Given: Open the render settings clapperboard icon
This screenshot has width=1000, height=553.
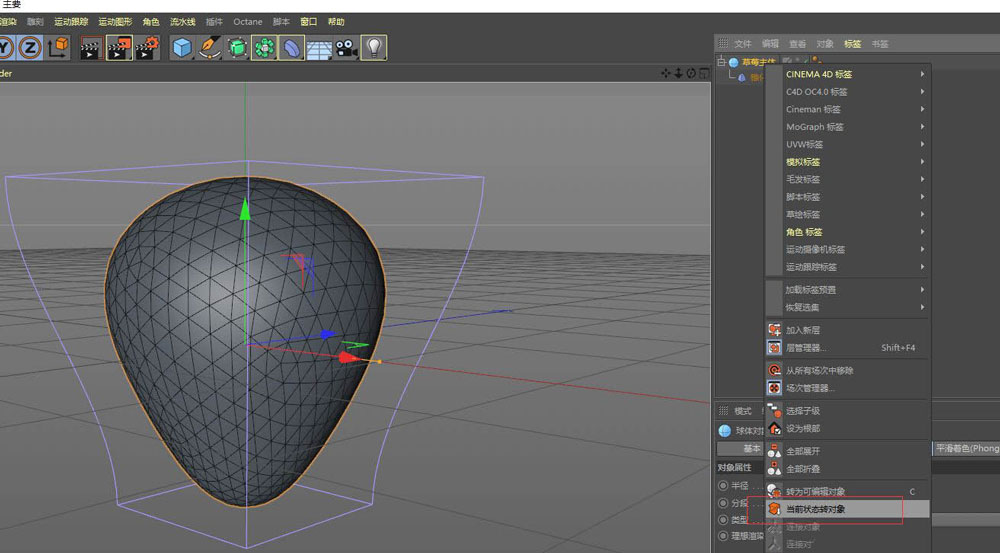Looking at the screenshot, I should tap(147, 47).
